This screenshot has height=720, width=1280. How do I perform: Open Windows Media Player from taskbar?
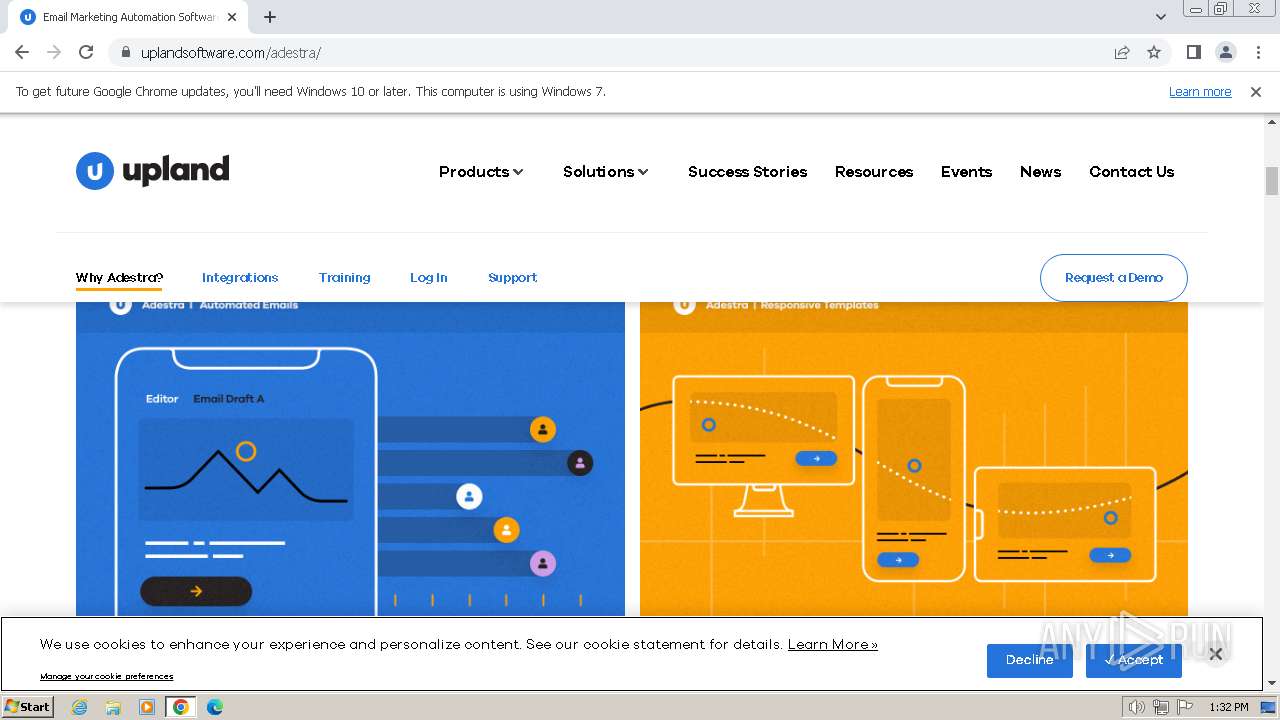pyautogui.click(x=147, y=707)
